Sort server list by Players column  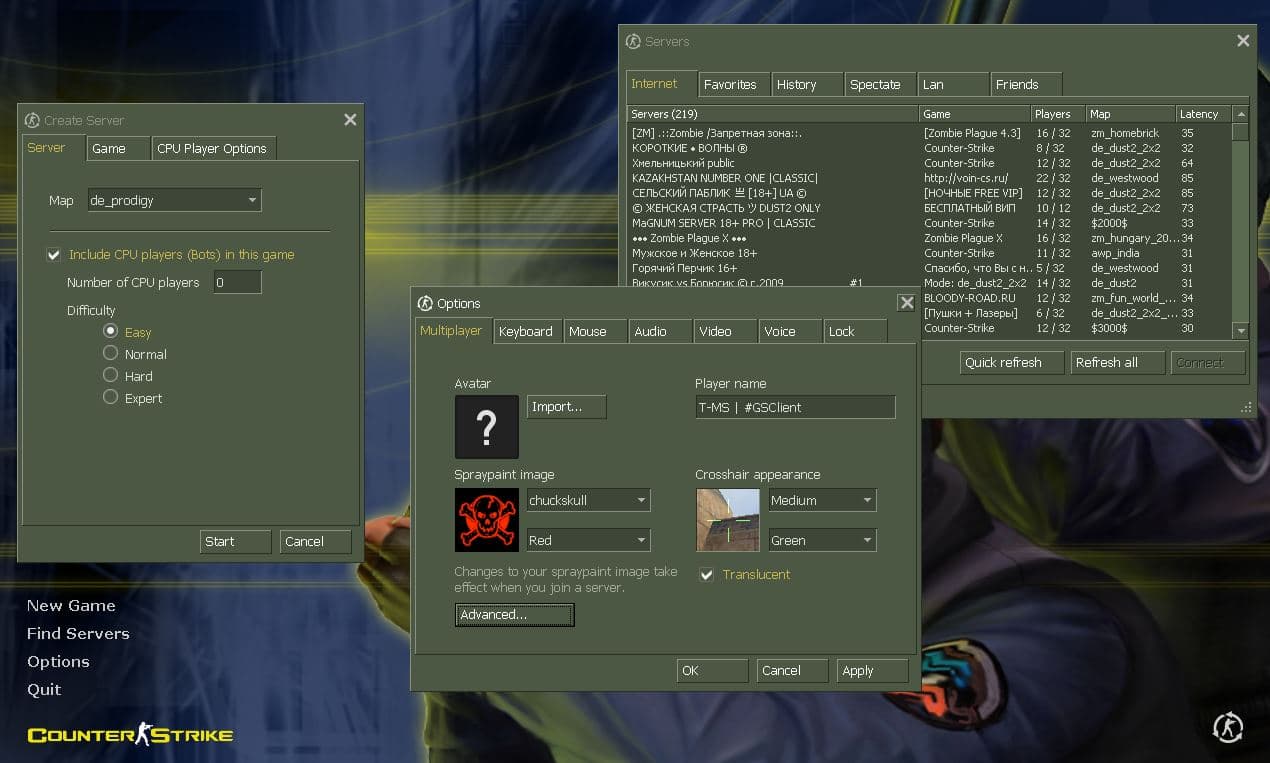1058,114
